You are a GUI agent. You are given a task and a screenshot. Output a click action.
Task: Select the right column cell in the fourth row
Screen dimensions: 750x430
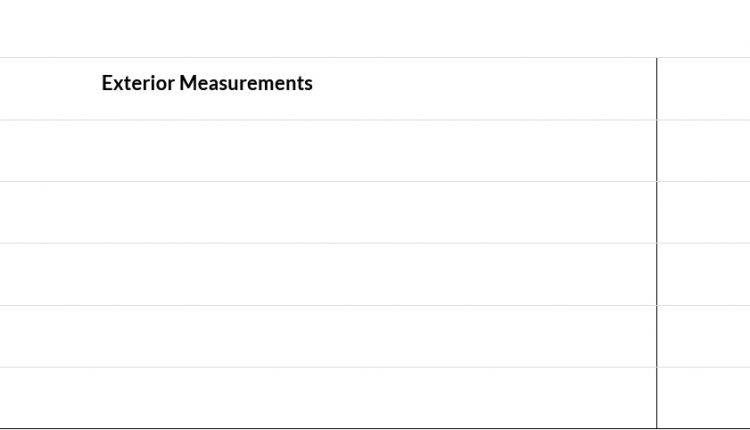click(x=704, y=274)
